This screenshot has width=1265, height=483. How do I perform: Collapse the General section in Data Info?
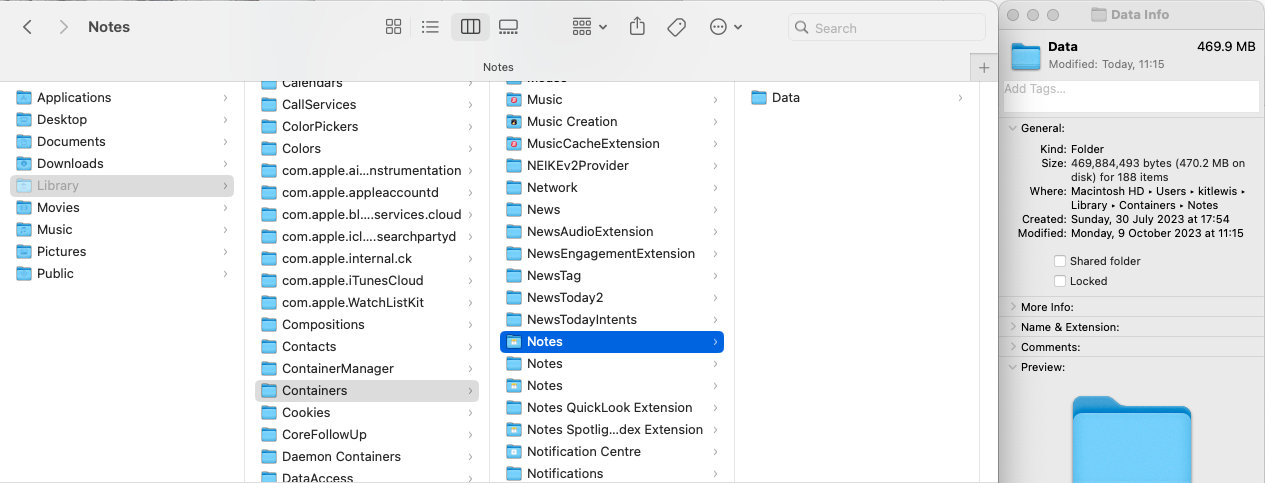tap(1012, 128)
